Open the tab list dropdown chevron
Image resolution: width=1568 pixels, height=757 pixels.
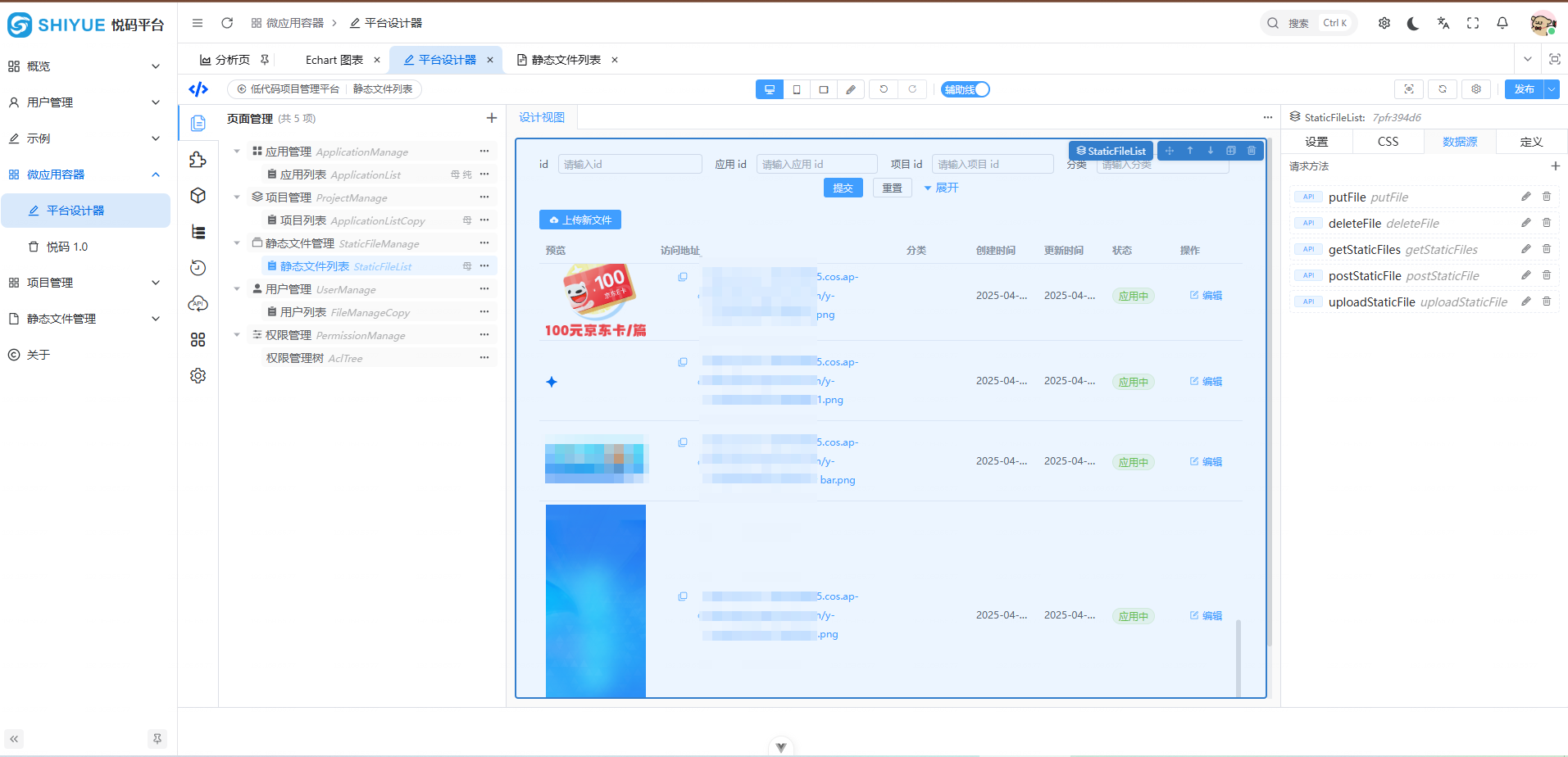coord(1528,59)
